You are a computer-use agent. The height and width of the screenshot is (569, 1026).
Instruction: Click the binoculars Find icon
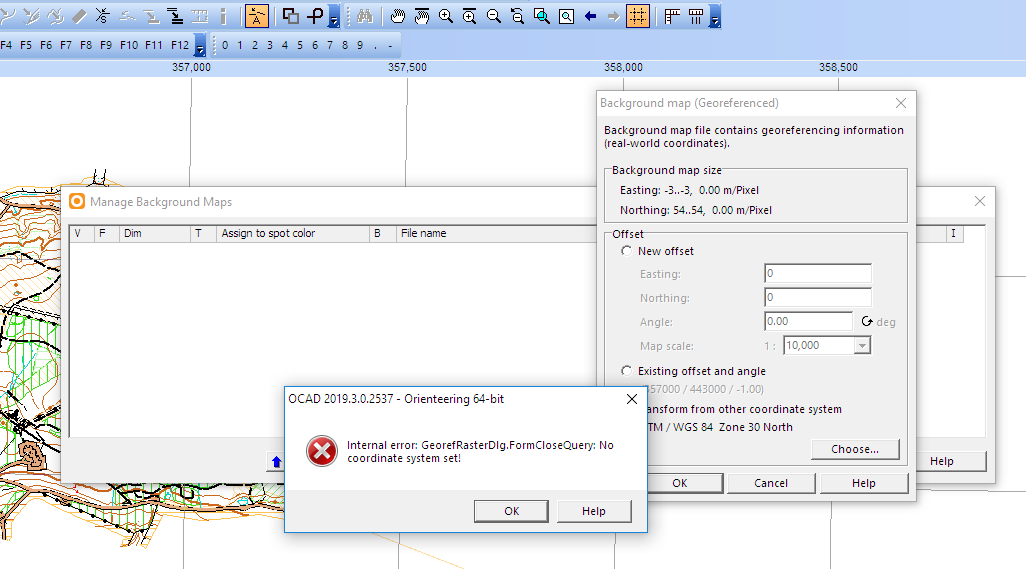tap(364, 16)
